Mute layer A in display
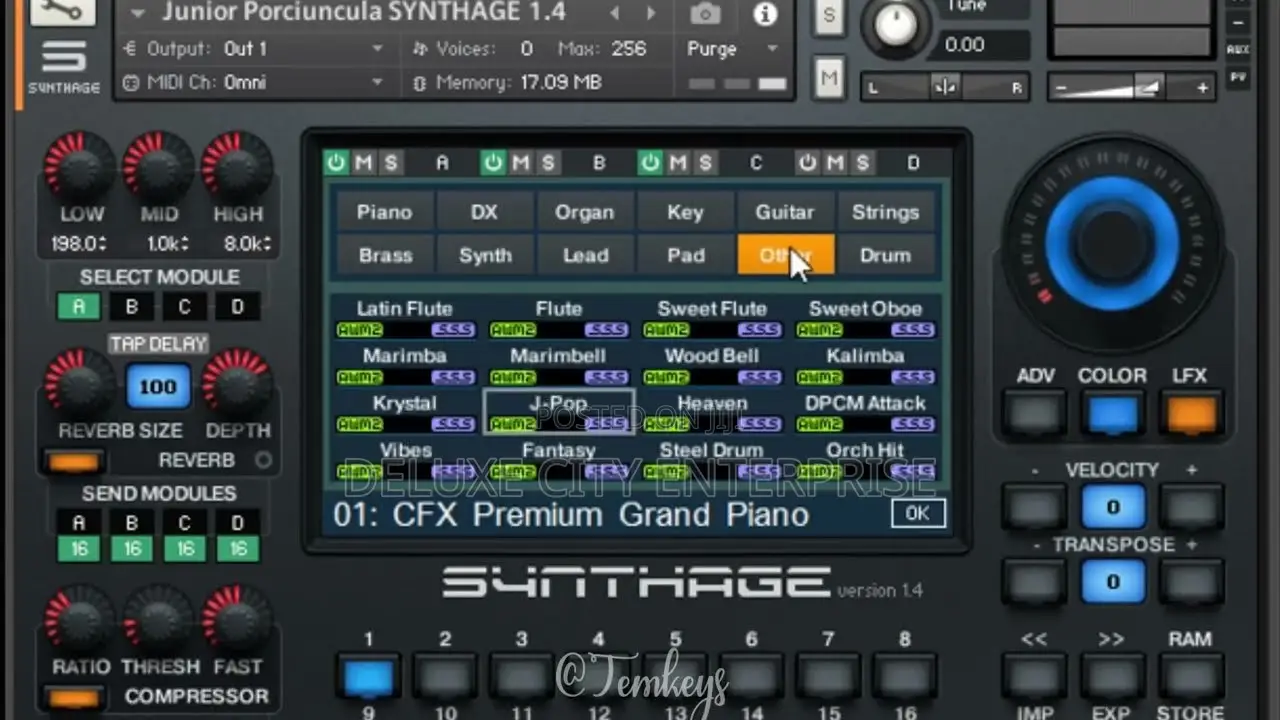 tap(363, 162)
